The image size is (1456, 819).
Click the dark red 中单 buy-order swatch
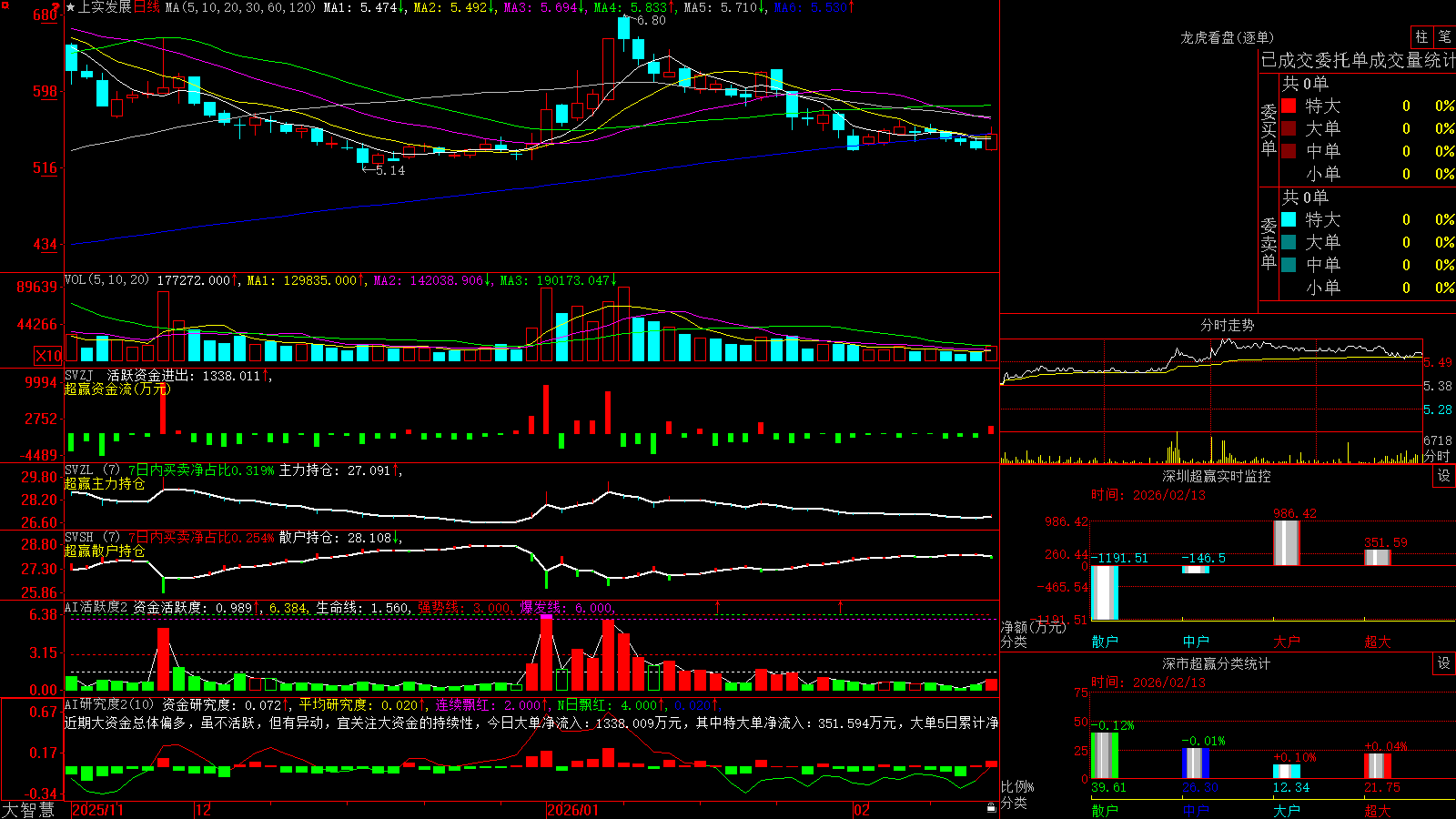pos(1289,151)
